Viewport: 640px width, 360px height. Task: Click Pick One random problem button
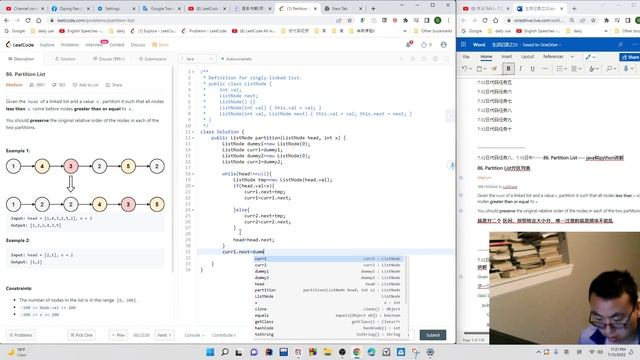[82, 335]
